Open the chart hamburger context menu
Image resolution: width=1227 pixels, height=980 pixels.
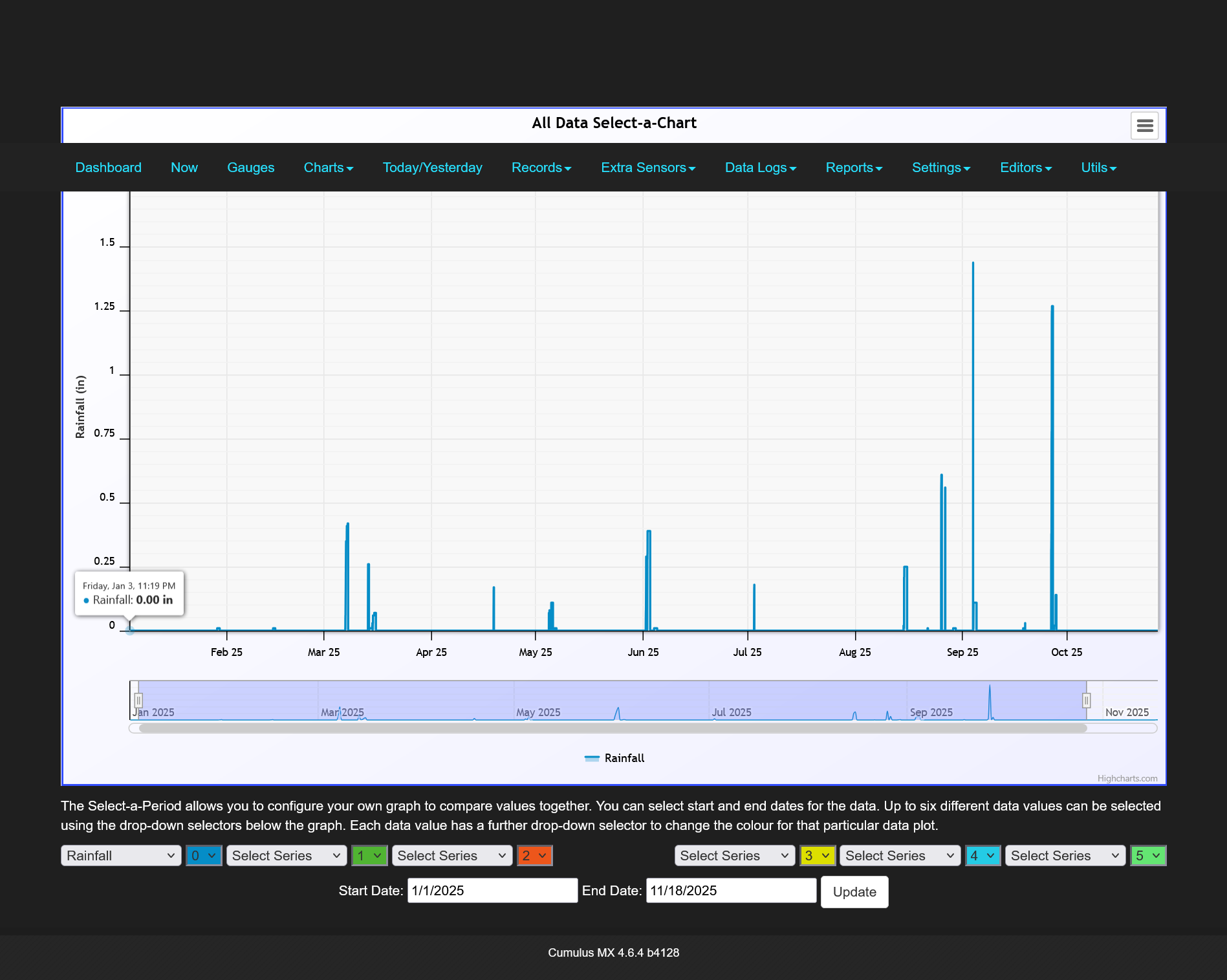1144,125
